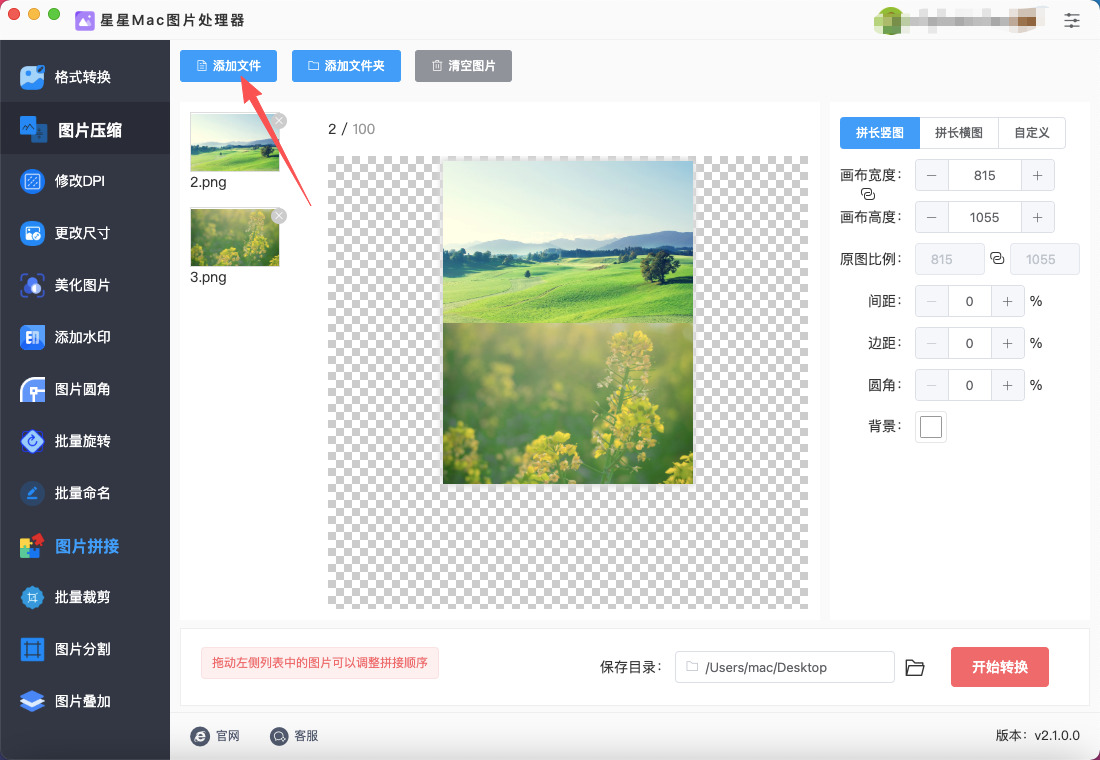
Task: Remove 2.png from the list
Action: click(279, 121)
